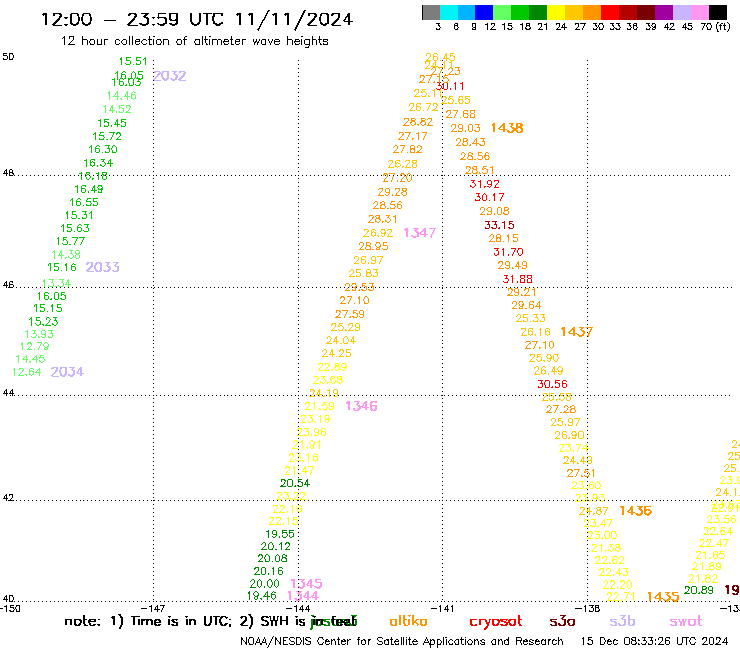Click the altika satellite legend label
This screenshot has height=650, width=740.
pos(408,621)
